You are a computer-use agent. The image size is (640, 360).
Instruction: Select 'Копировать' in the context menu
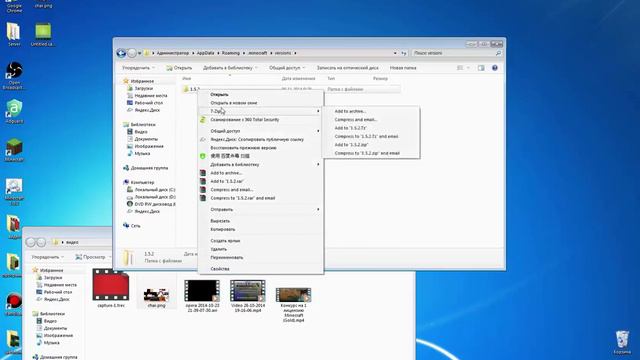tap(222, 229)
